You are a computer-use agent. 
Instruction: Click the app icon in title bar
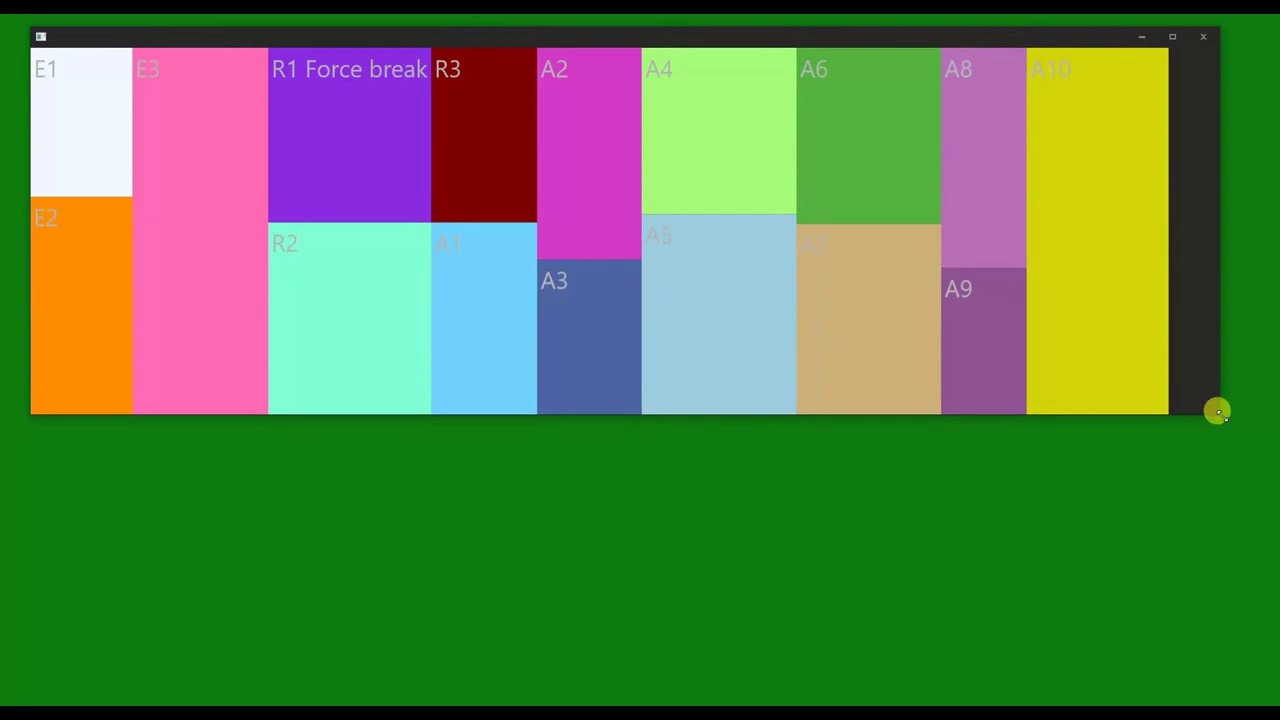(41, 37)
